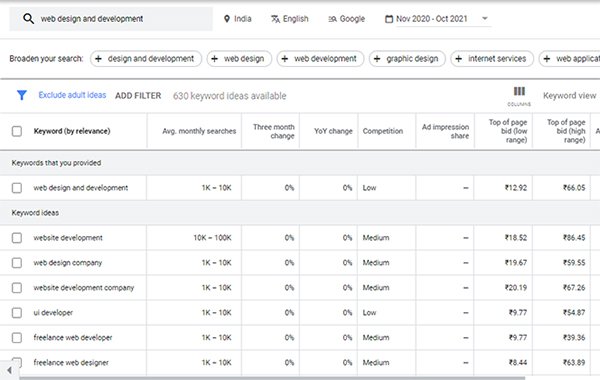Check the 'website development' row checkbox
Viewport: 600px width, 380px height.
tap(17, 238)
